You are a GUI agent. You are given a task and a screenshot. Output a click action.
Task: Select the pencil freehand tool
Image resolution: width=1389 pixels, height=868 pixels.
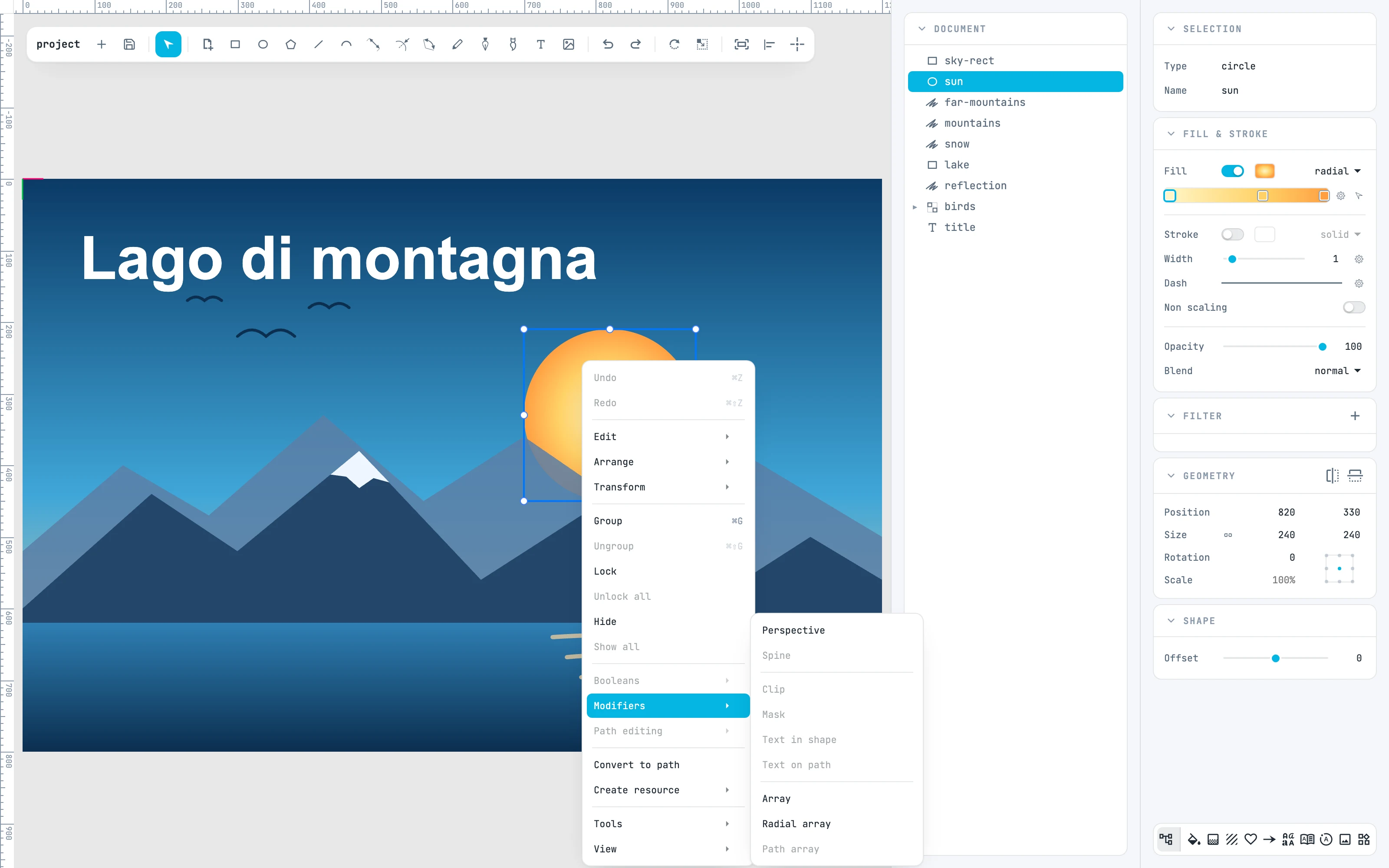pyautogui.click(x=457, y=44)
